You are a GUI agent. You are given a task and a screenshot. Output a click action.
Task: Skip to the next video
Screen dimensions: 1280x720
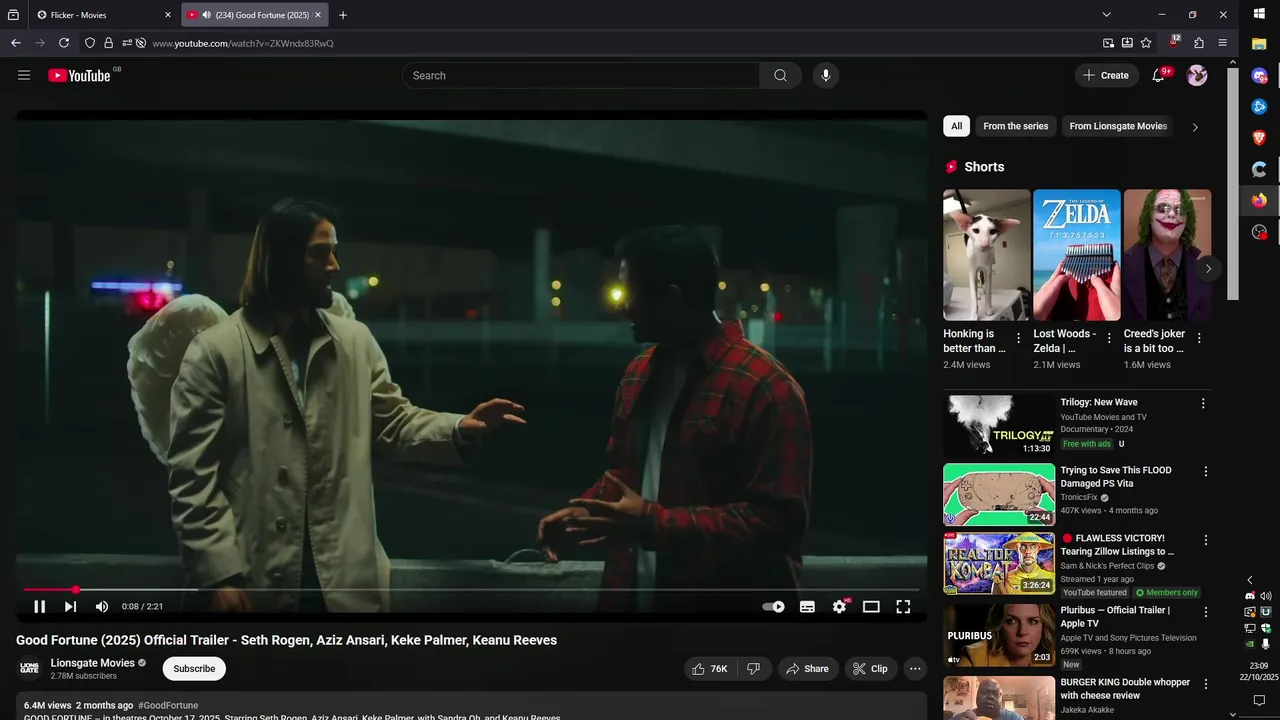[x=70, y=606]
